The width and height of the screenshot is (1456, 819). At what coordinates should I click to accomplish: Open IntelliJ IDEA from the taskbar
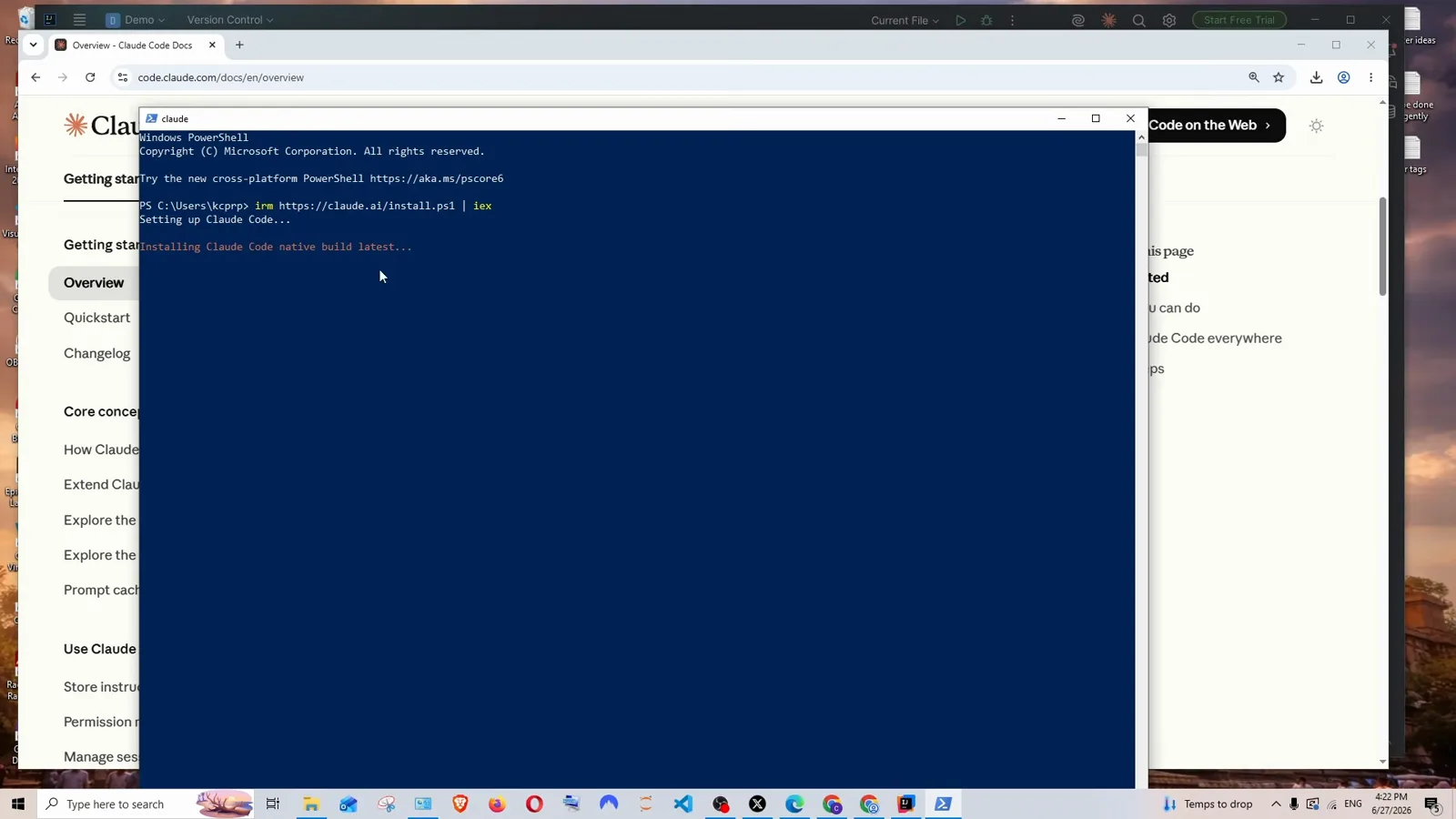[906, 804]
